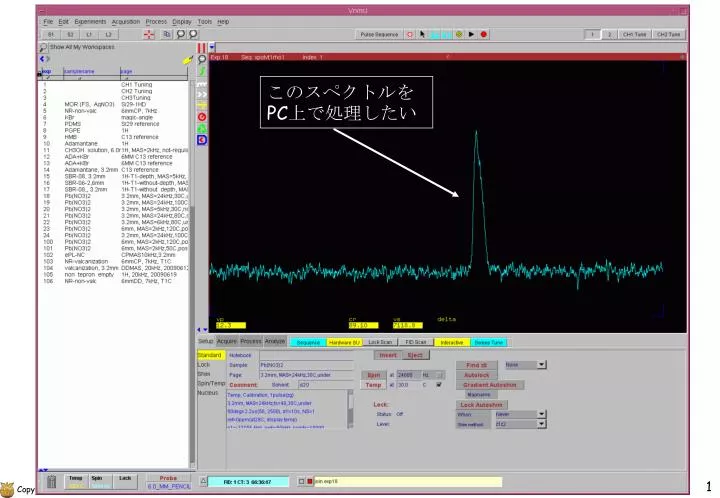The height and width of the screenshot is (498, 720).
Task: Click the Spin button in Setup panel
Action: click(x=374, y=375)
